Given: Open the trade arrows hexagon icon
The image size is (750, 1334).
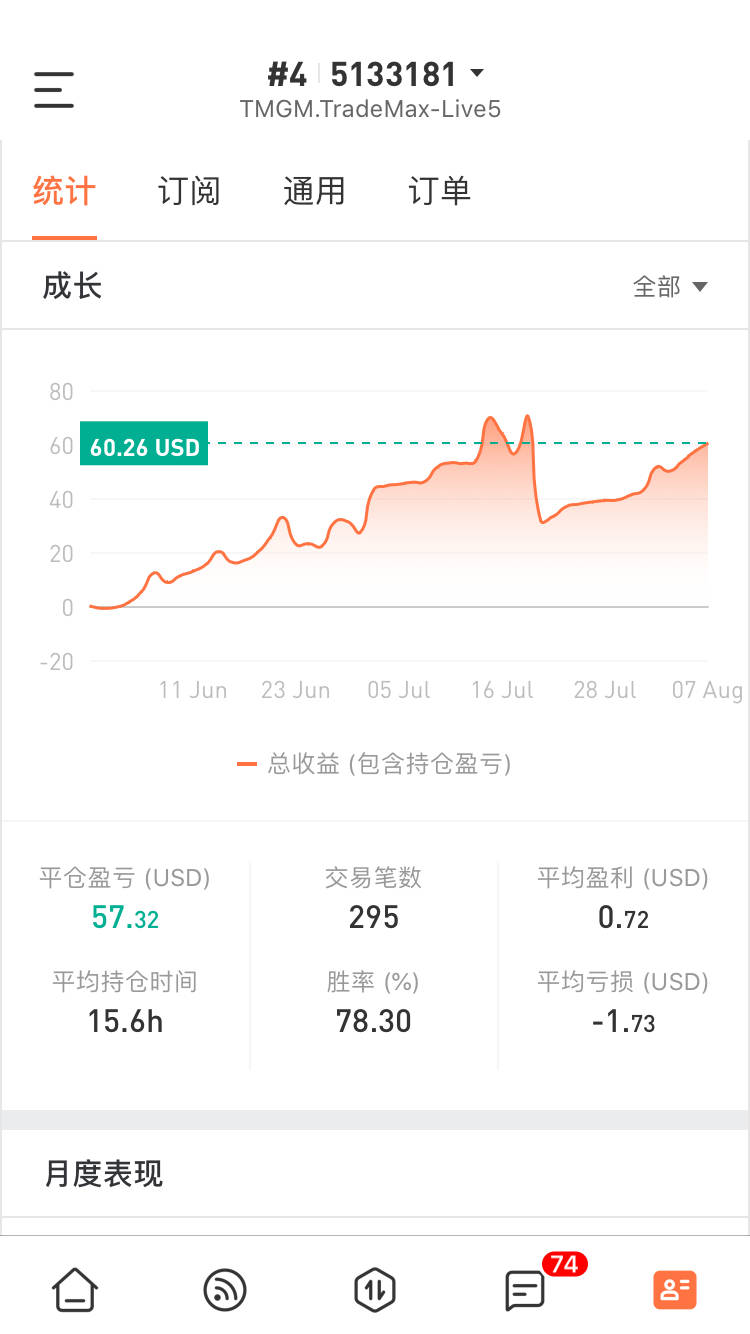Looking at the screenshot, I should point(375,1289).
